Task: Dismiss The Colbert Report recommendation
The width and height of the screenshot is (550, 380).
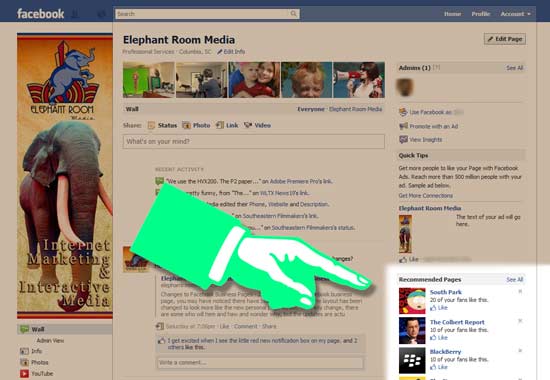Action: click(520, 321)
